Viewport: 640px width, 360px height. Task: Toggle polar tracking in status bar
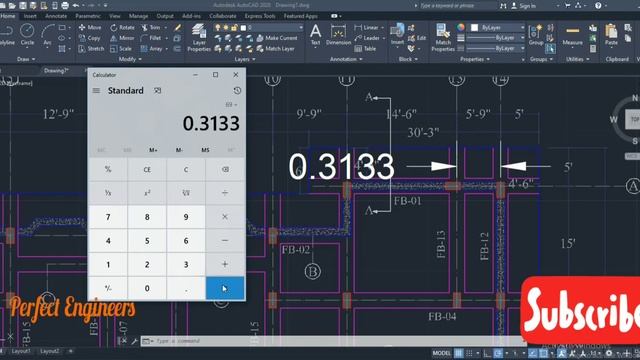point(498,353)
